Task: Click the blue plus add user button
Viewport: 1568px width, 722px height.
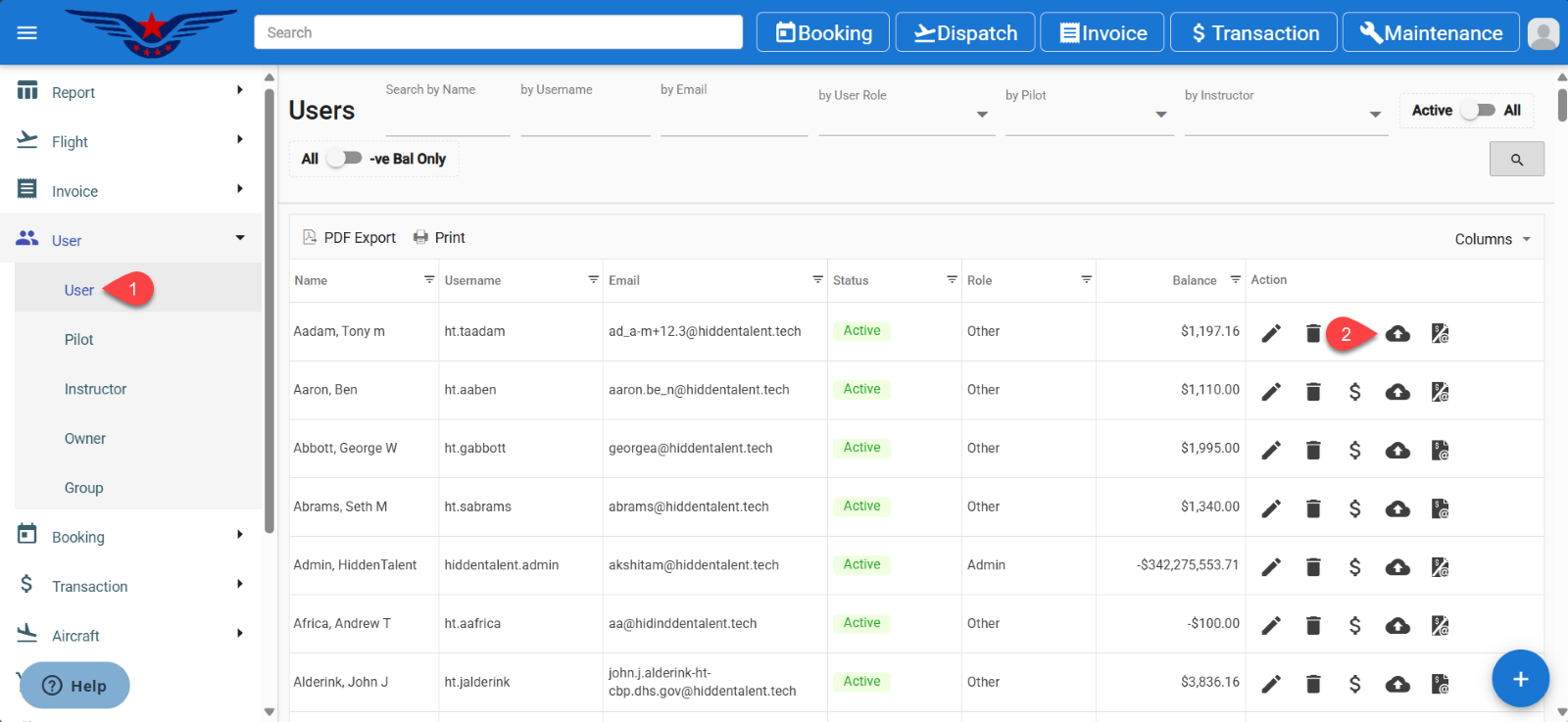Action: 1520,679
